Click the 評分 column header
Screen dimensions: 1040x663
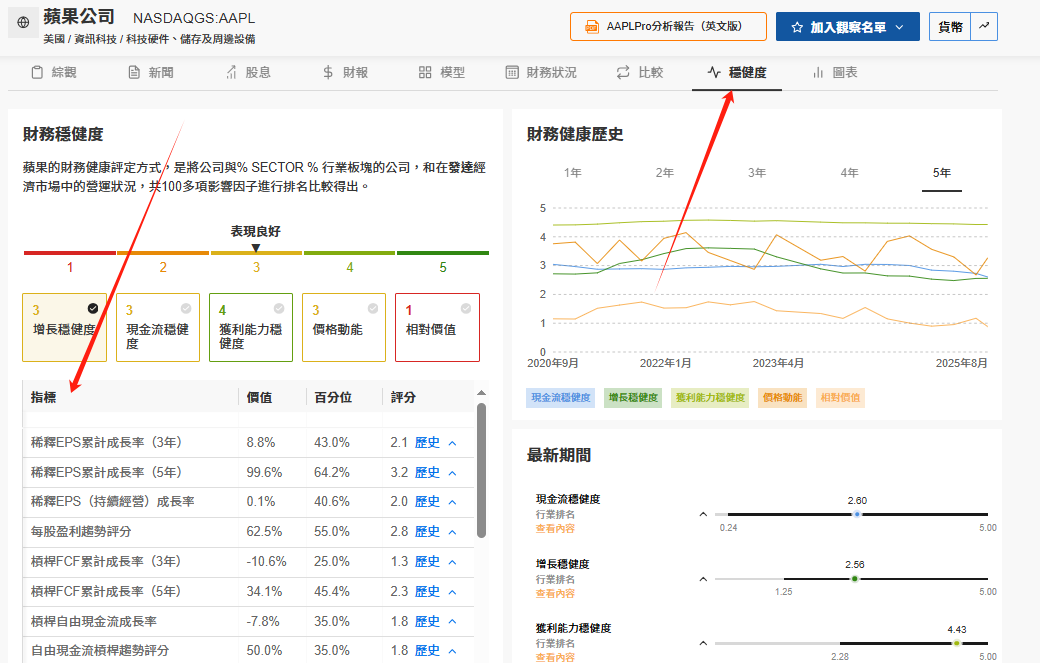click(403, 397)
